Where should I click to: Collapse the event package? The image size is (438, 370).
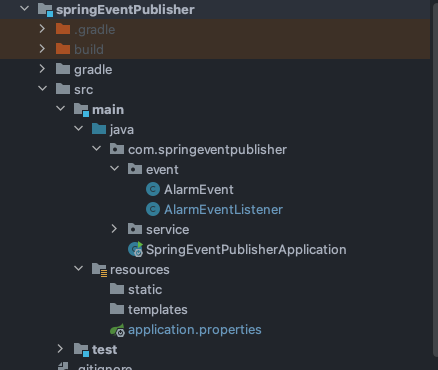114,169
